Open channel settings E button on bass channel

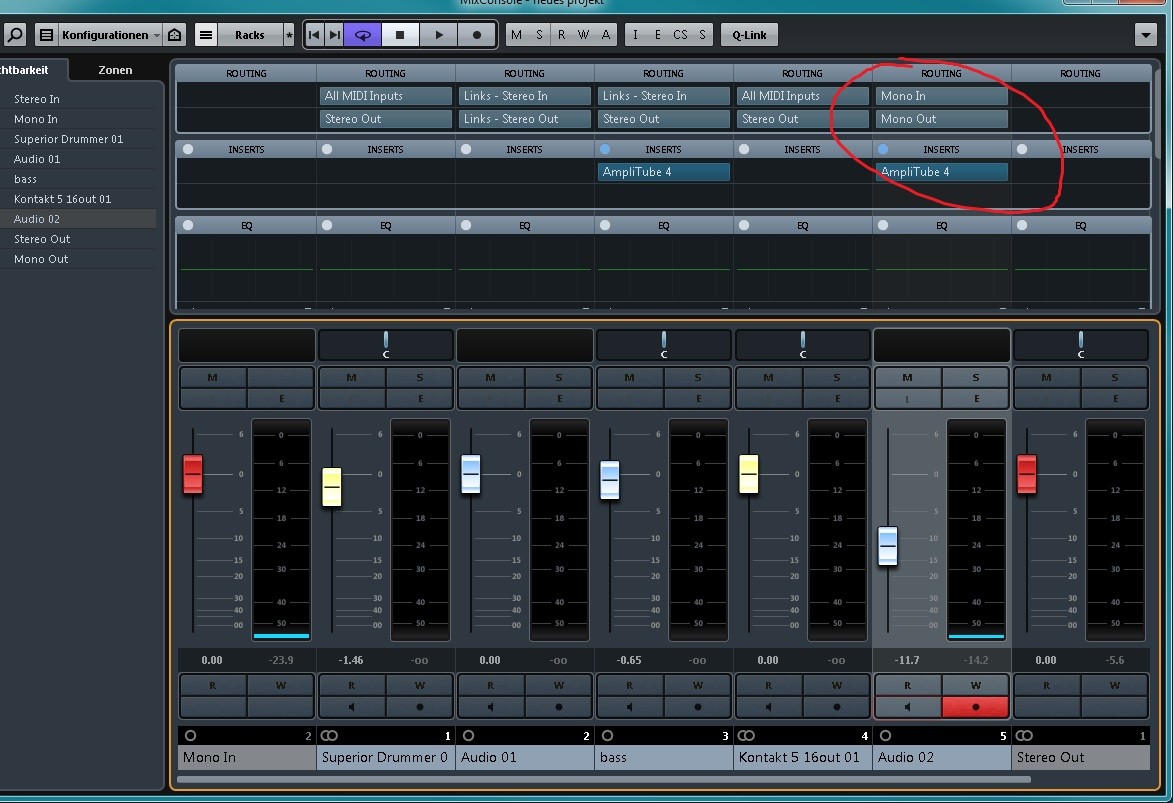coord(697,398)
